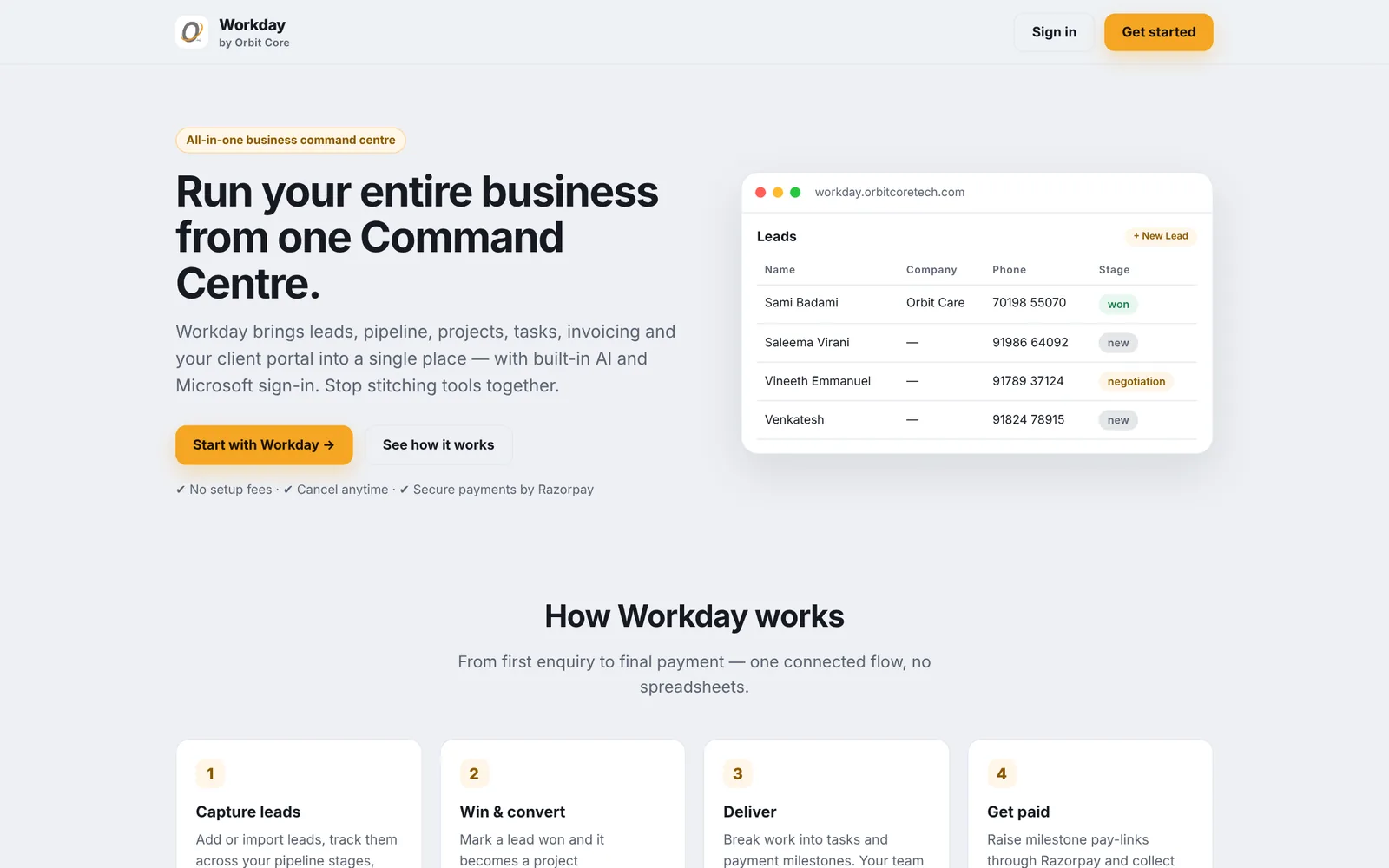This screenshot has height=868, width=1389.
Task: Click the Name column header
Action: tap(780, 270)
